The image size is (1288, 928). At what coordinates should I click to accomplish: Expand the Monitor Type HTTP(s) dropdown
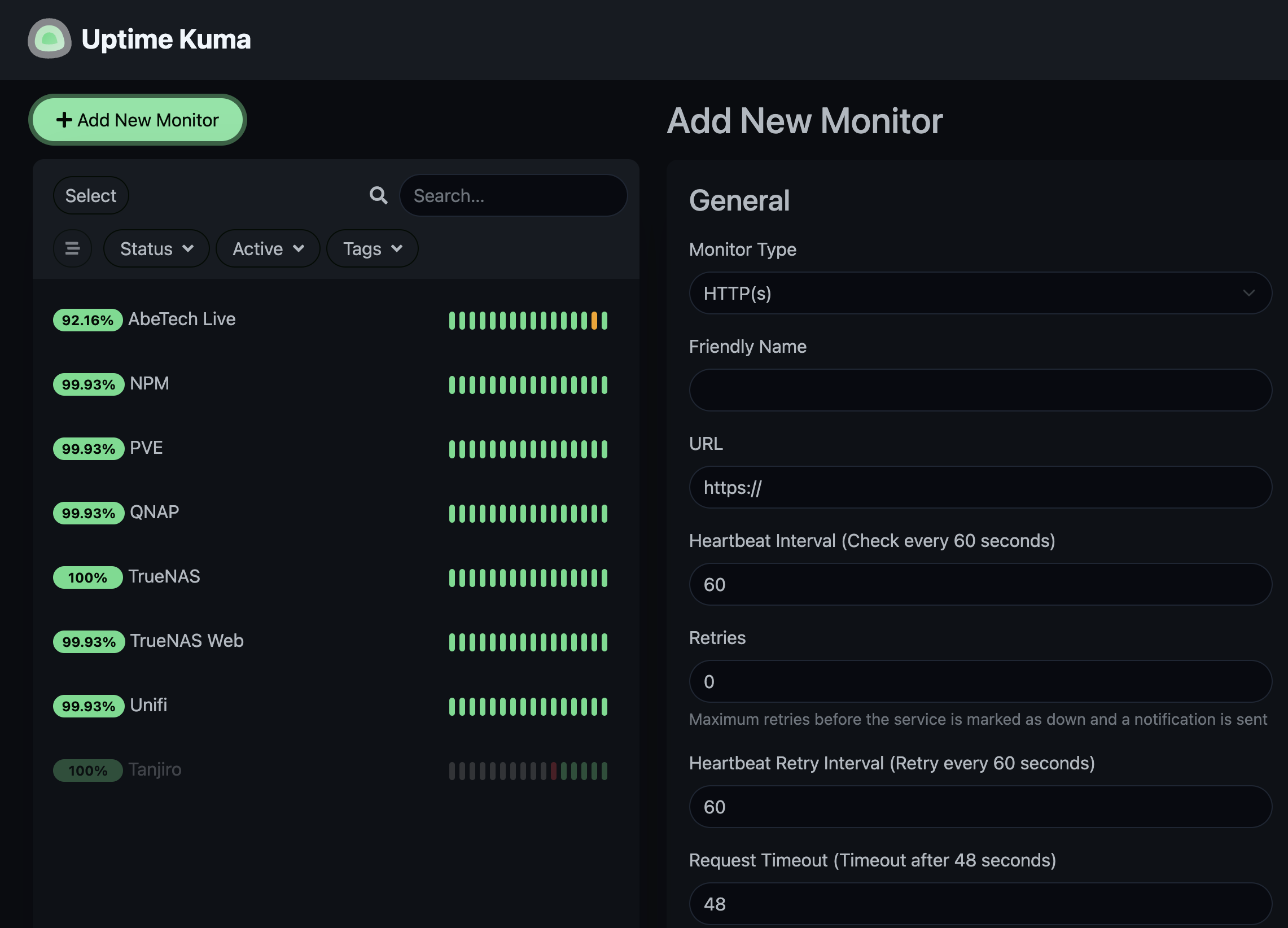pos(980,293)
